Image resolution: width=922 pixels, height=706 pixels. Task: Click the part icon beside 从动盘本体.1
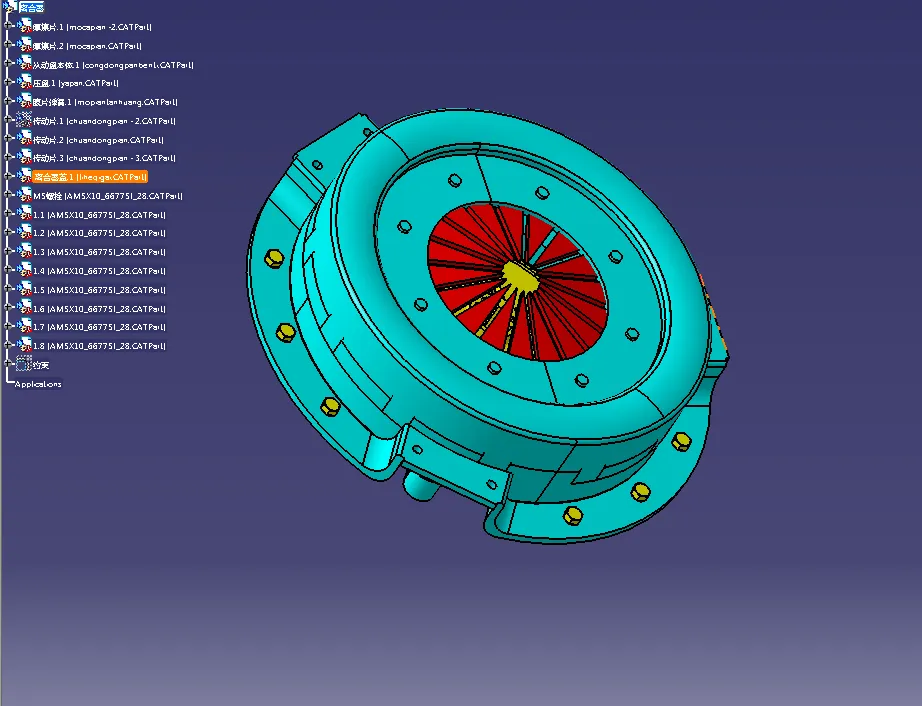[x=24, y=64]
